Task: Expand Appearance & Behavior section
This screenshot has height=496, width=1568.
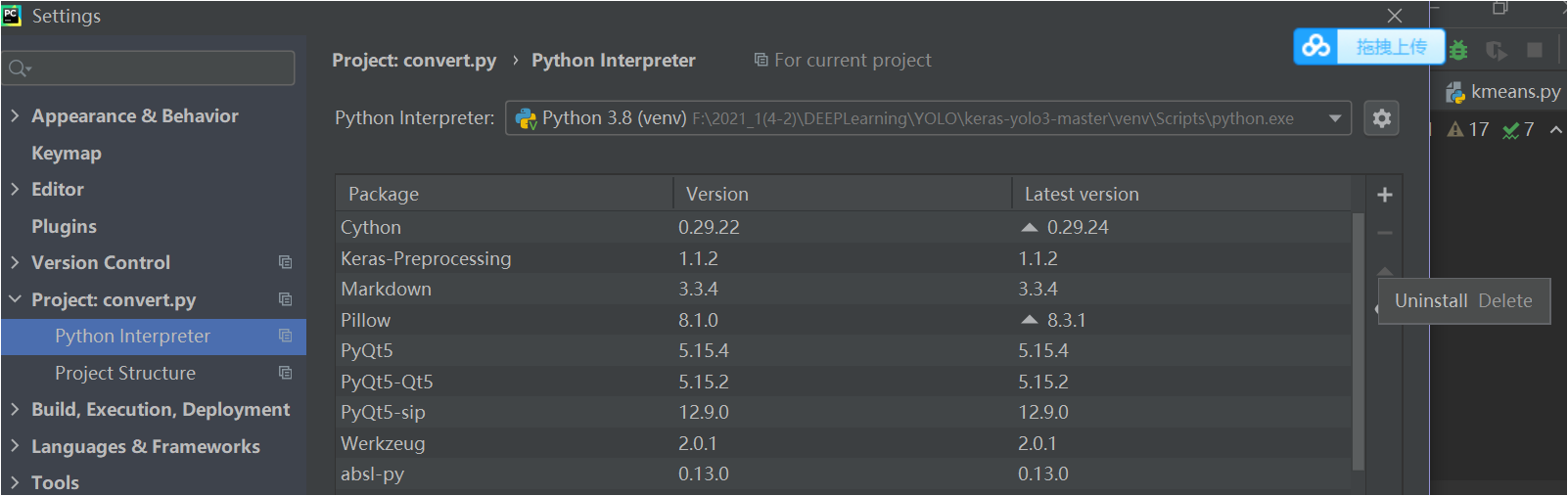Action: tap(15, 115)
